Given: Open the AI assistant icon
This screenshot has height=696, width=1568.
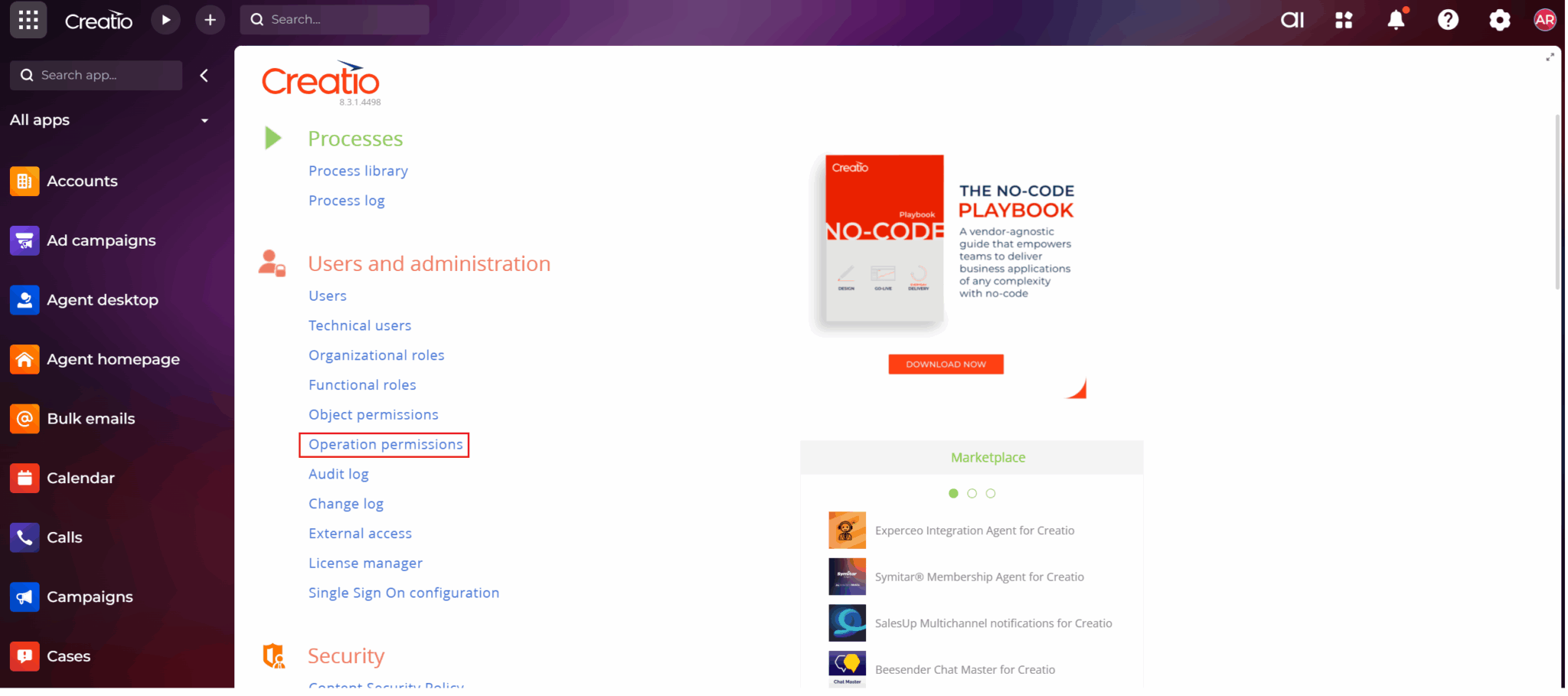Looking at the screenshot, I should pyautogui.click(x=1292, y=20).
